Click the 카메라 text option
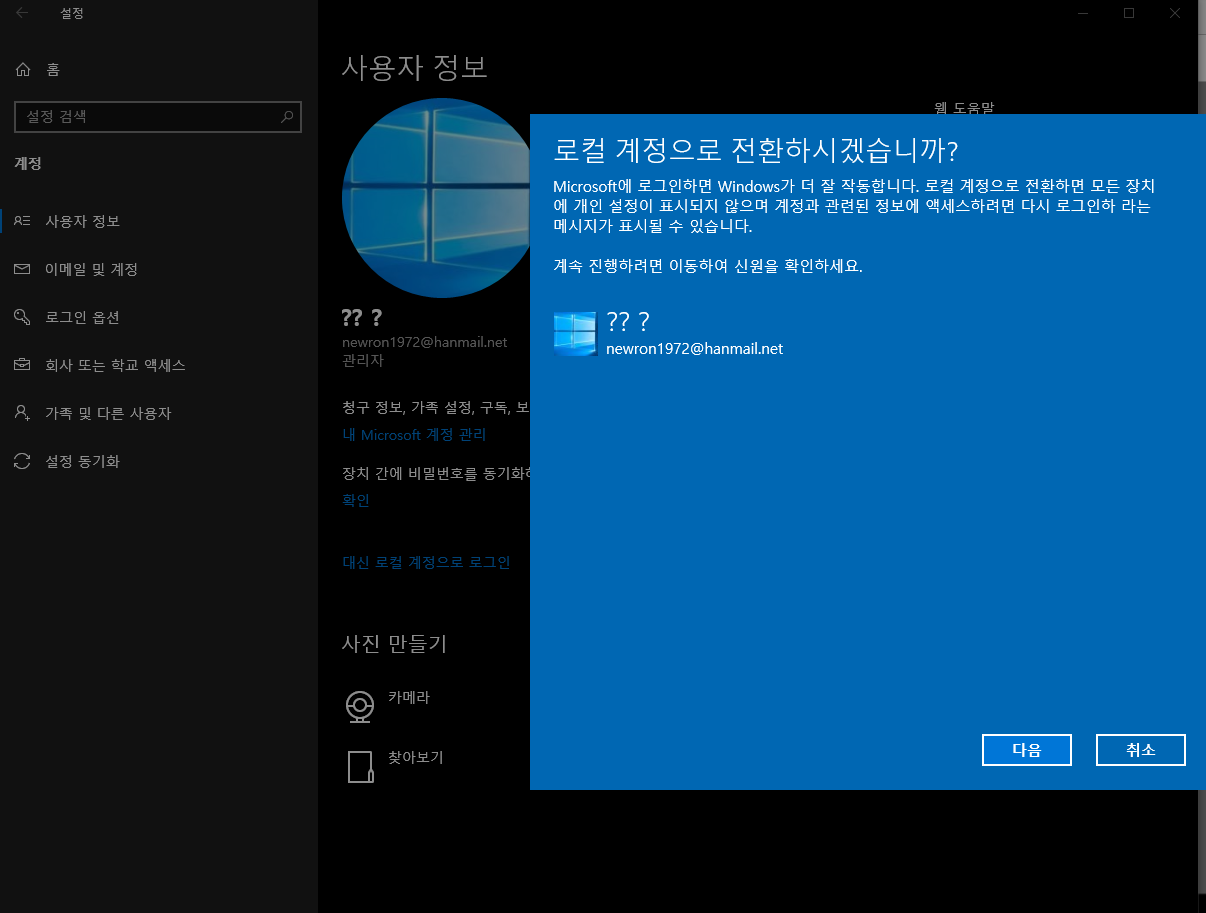 point(409,697)
